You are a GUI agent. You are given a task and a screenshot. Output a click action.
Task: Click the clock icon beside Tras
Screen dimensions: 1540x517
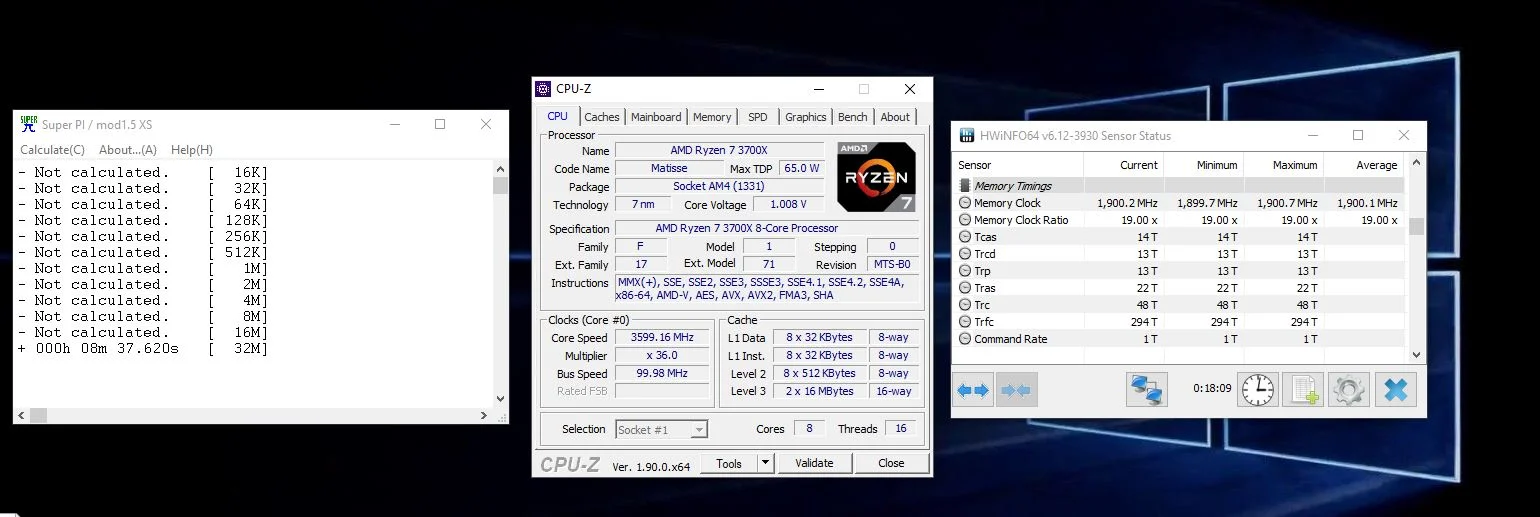click(x=965, y=288)
